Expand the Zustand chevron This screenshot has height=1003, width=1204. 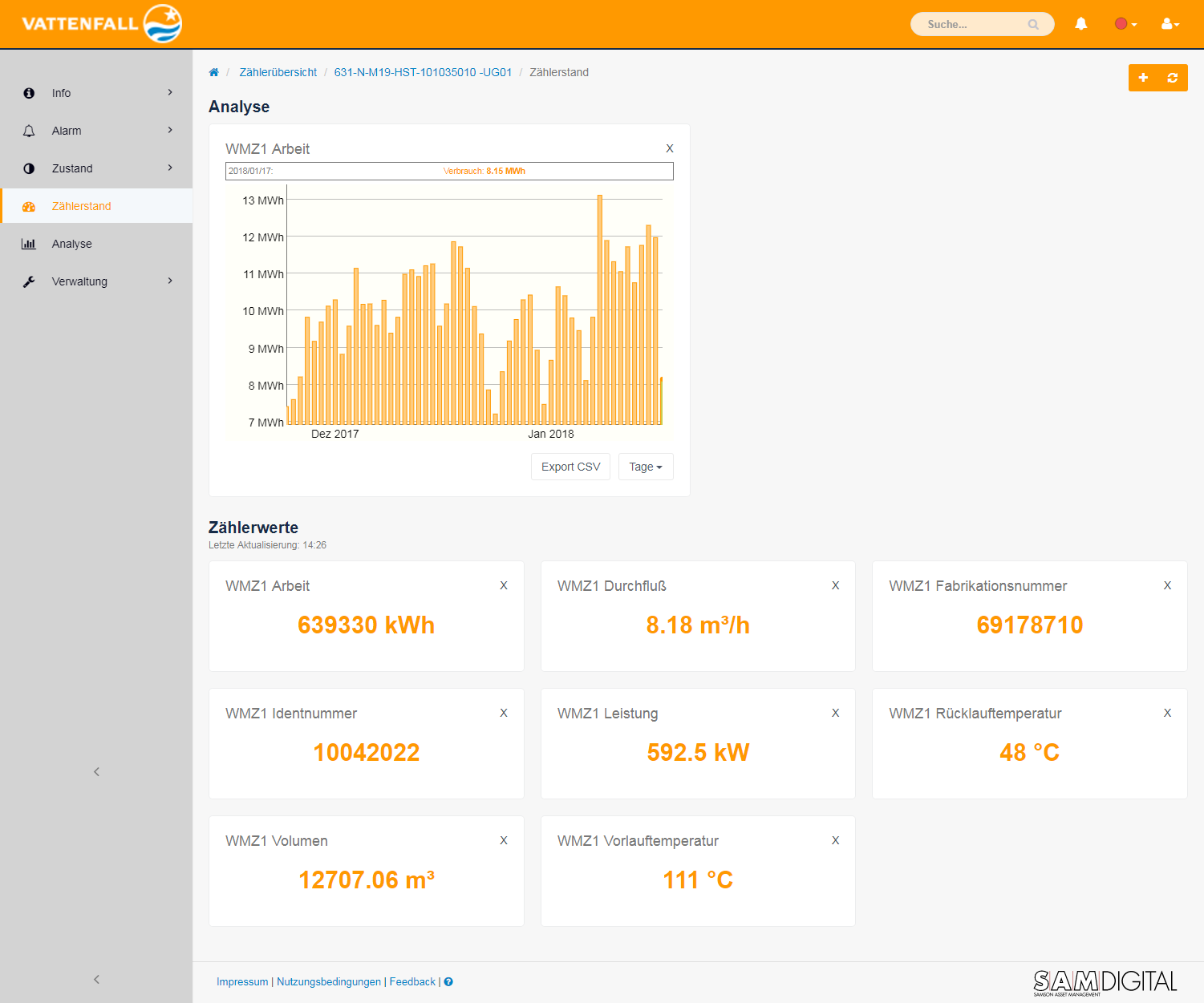[x=170, y=168]
